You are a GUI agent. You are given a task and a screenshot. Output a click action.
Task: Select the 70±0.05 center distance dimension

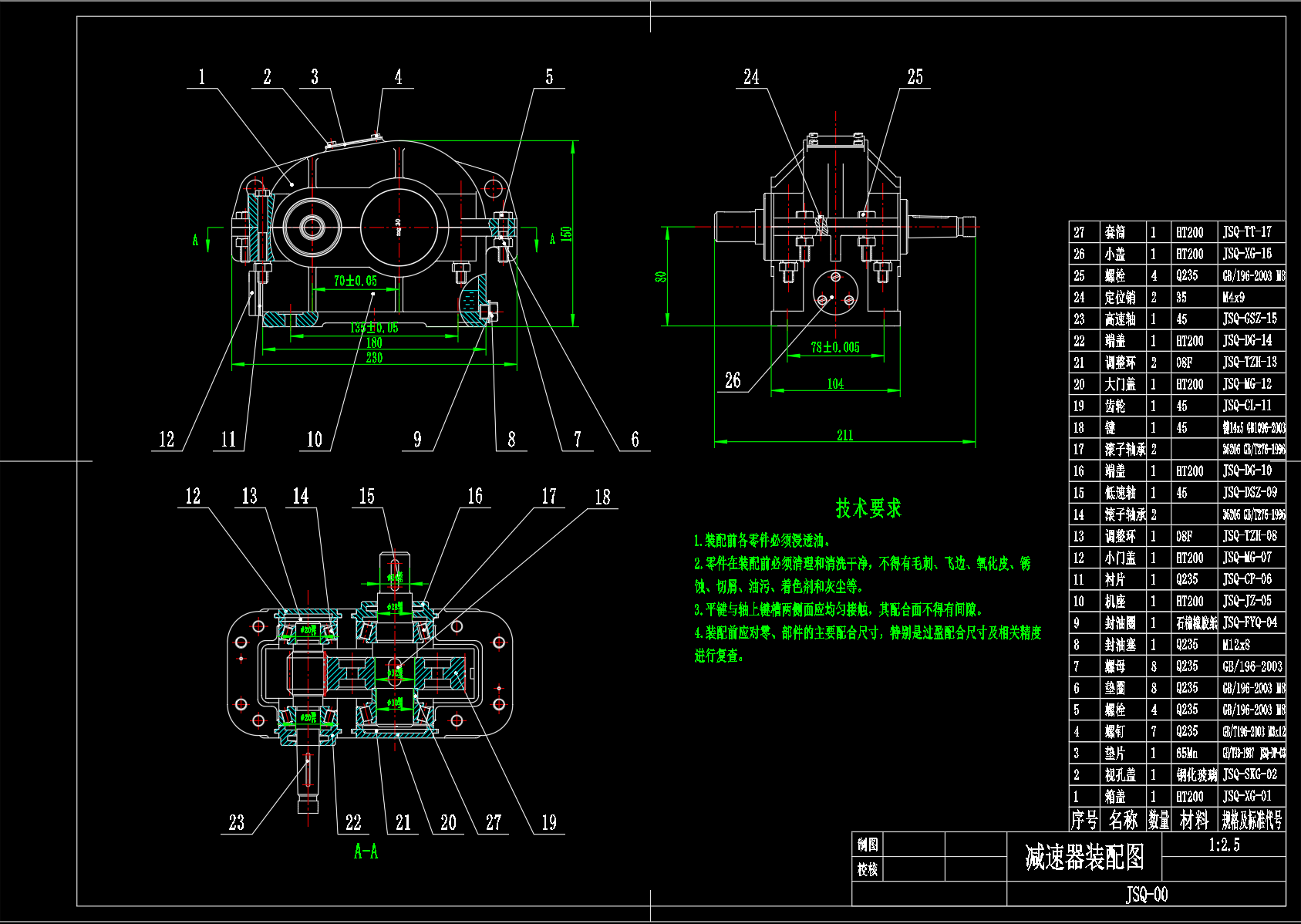click(x=355, y=281)
